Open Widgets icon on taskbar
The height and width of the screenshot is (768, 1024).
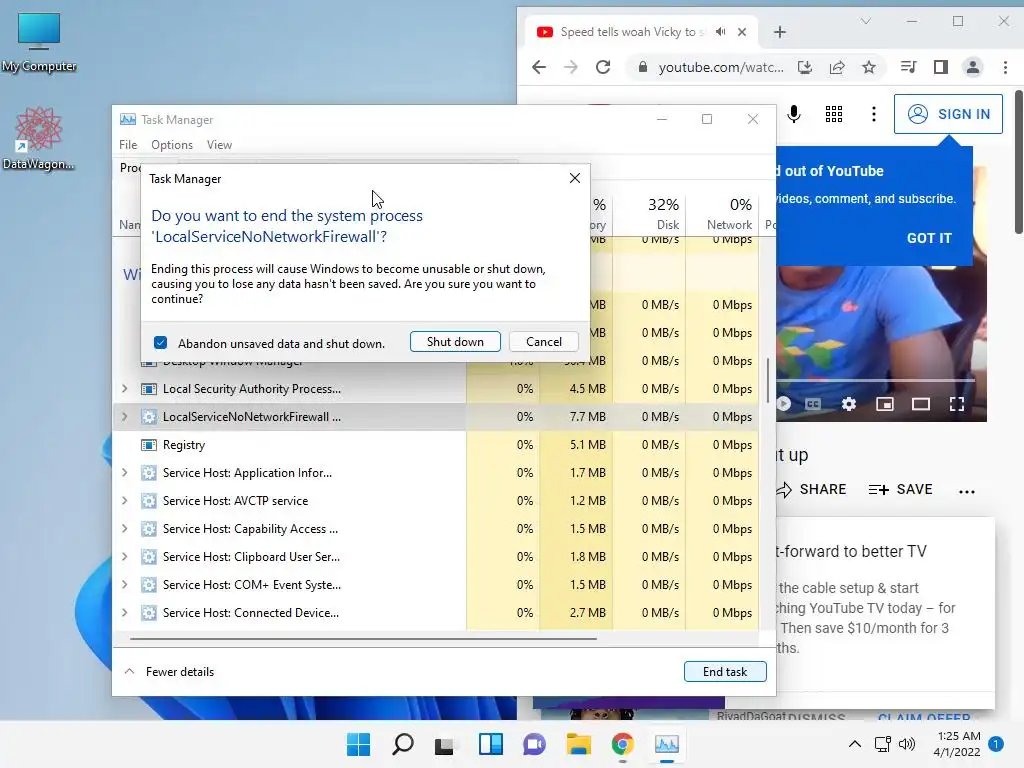(490, 744)
